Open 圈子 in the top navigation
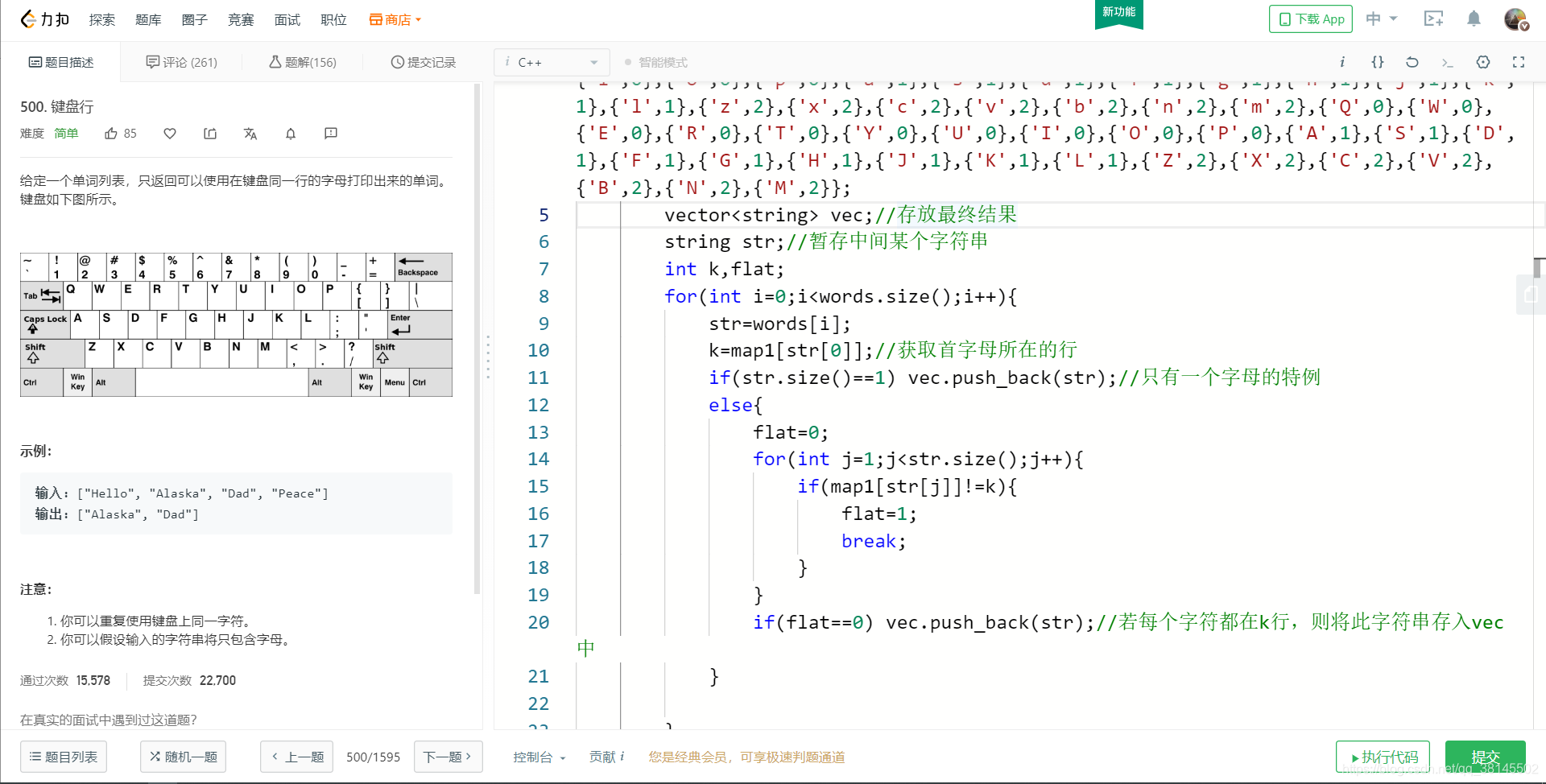The height and width of the screenshot is (784, 1546). 194,19
